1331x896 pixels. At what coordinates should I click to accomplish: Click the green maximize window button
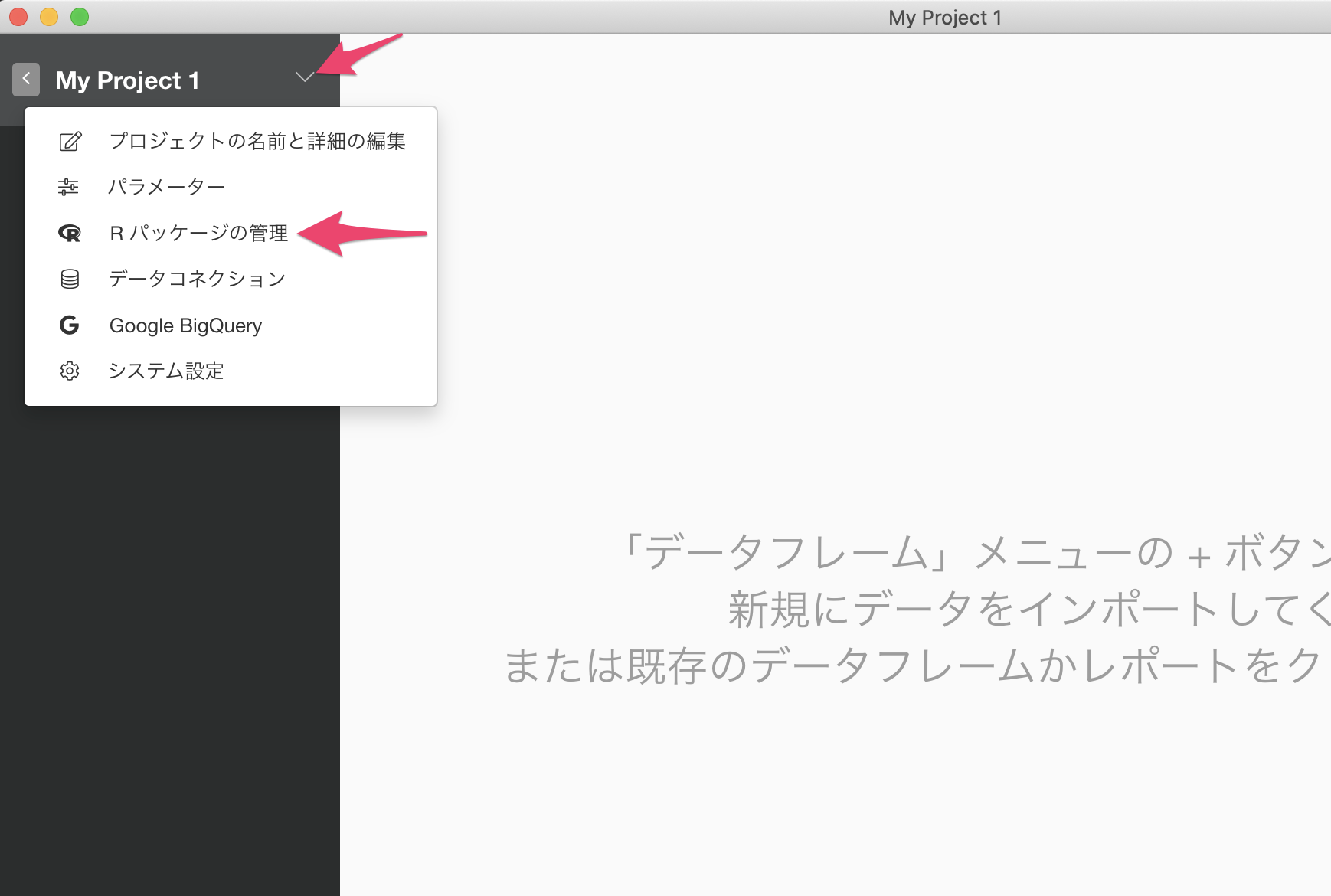click(x=80, y=17)
